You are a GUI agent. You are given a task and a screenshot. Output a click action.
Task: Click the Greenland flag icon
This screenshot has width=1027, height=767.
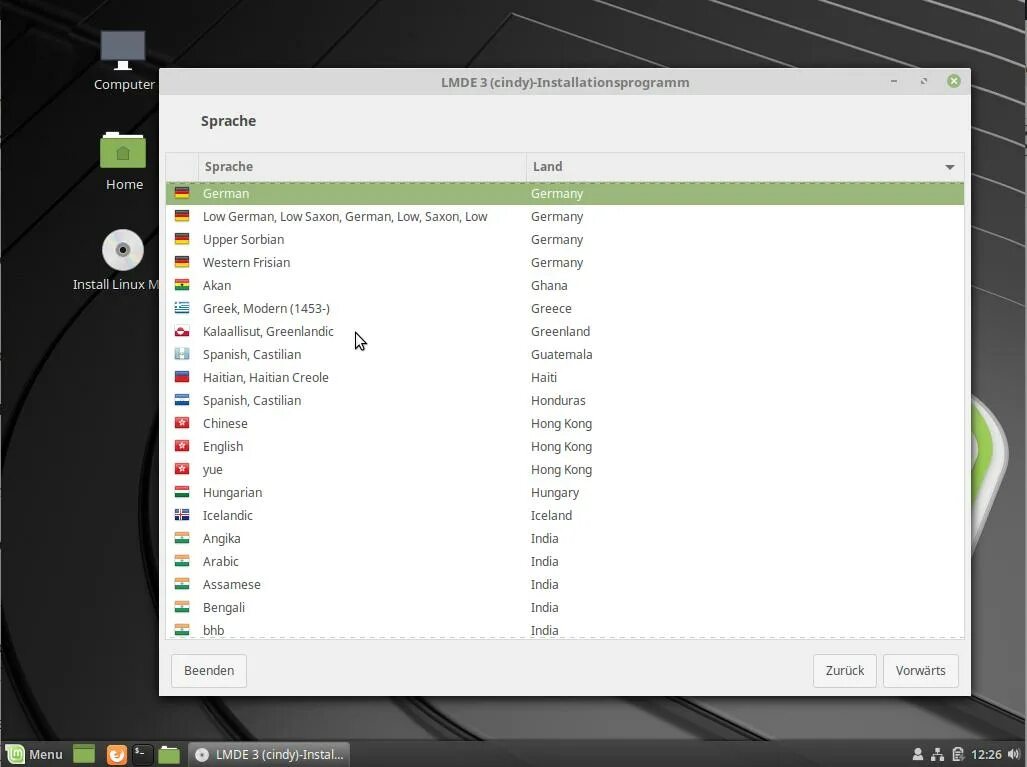click(182, 331)
